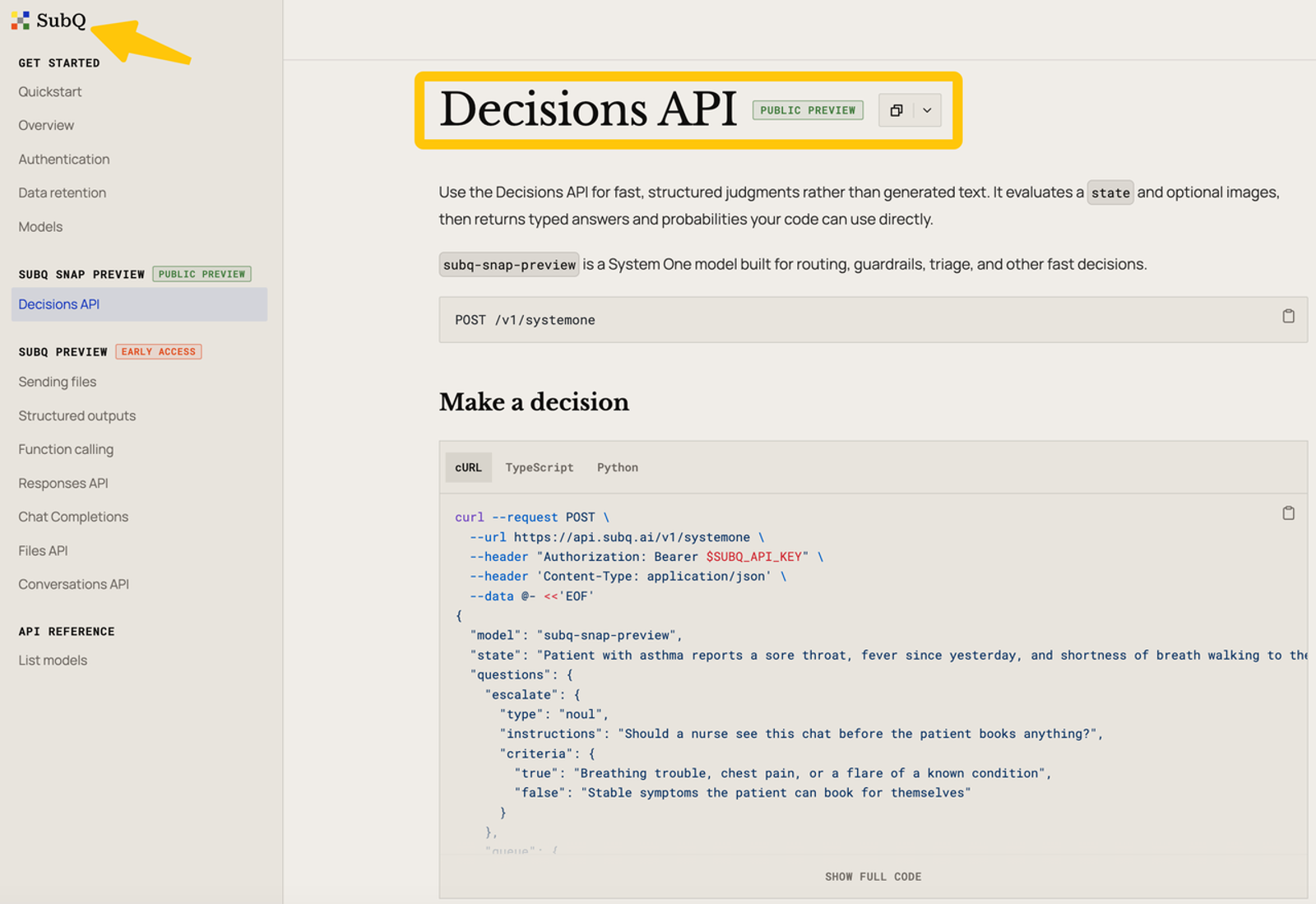
Task: Open Sending files page
Action: point(58,382)
